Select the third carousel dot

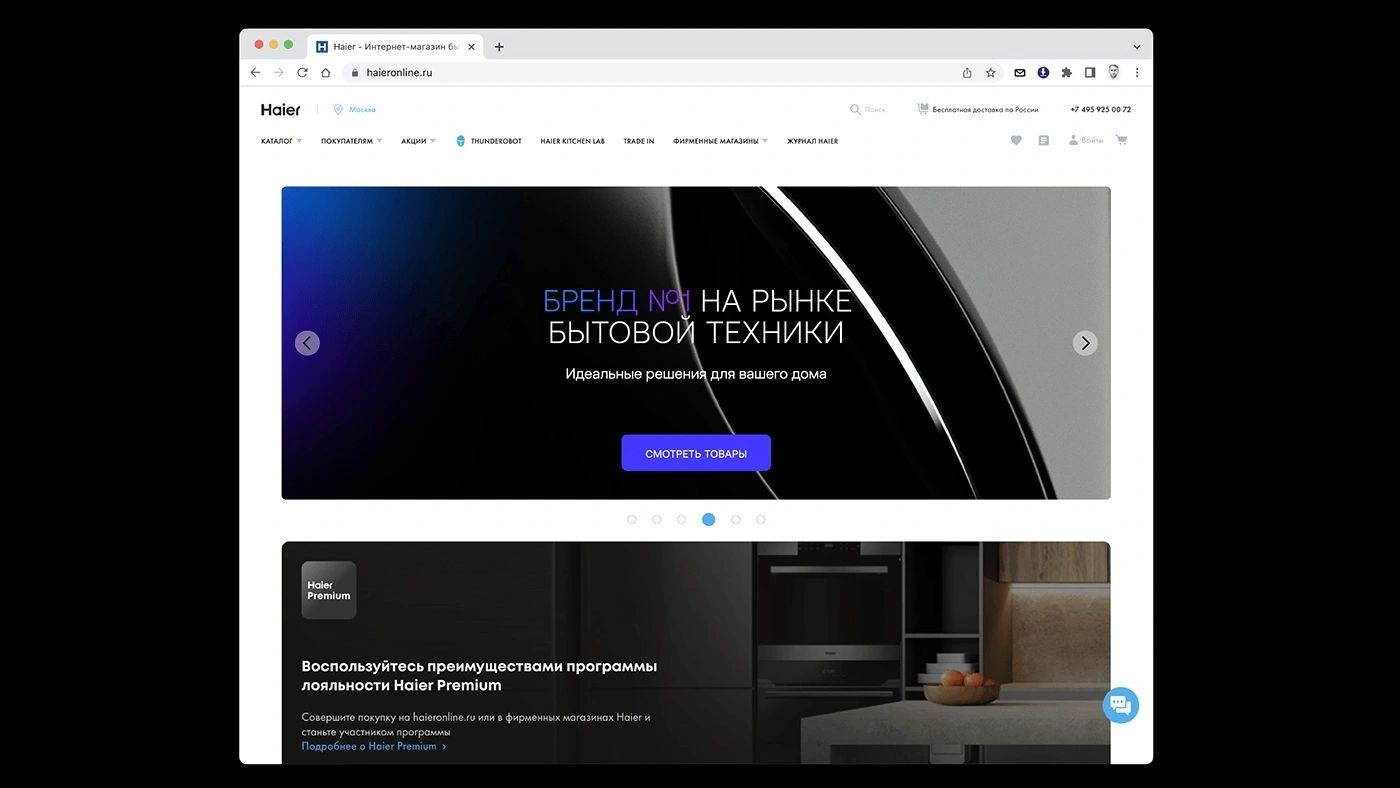(x=682, y=520)
